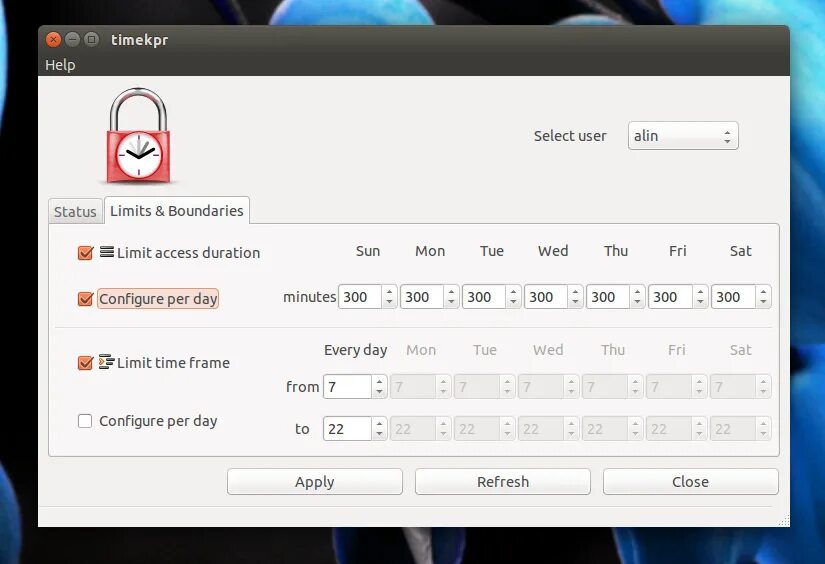
Task: Close the timekpr window with red button
Action: pyautogui.click(x=53, y=39)
